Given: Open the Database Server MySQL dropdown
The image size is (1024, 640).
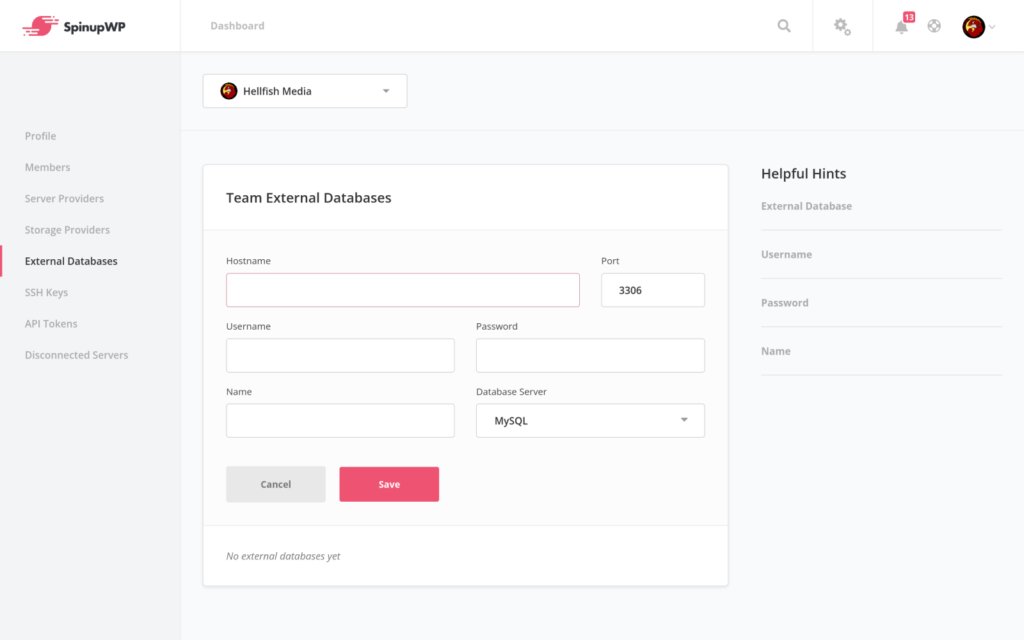Looking at the screenshot, I should pos(590,421).
